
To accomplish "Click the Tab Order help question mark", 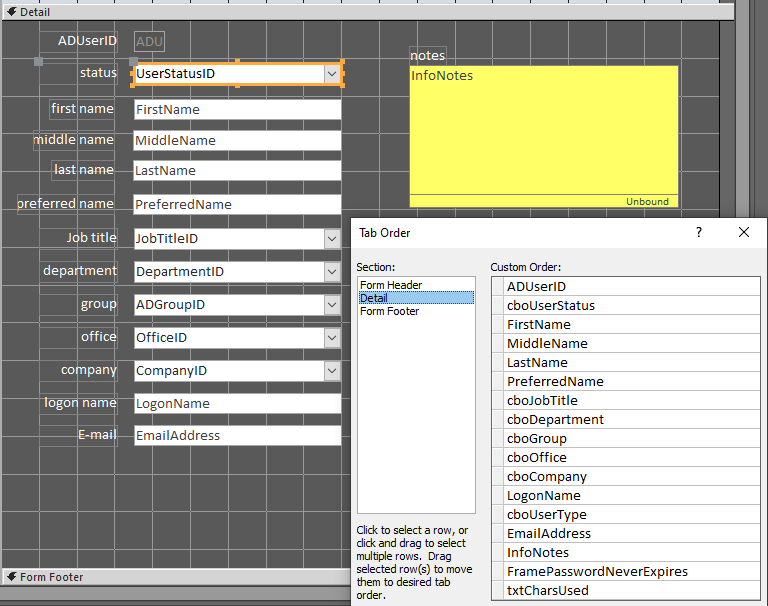I will tap(699, 232).
